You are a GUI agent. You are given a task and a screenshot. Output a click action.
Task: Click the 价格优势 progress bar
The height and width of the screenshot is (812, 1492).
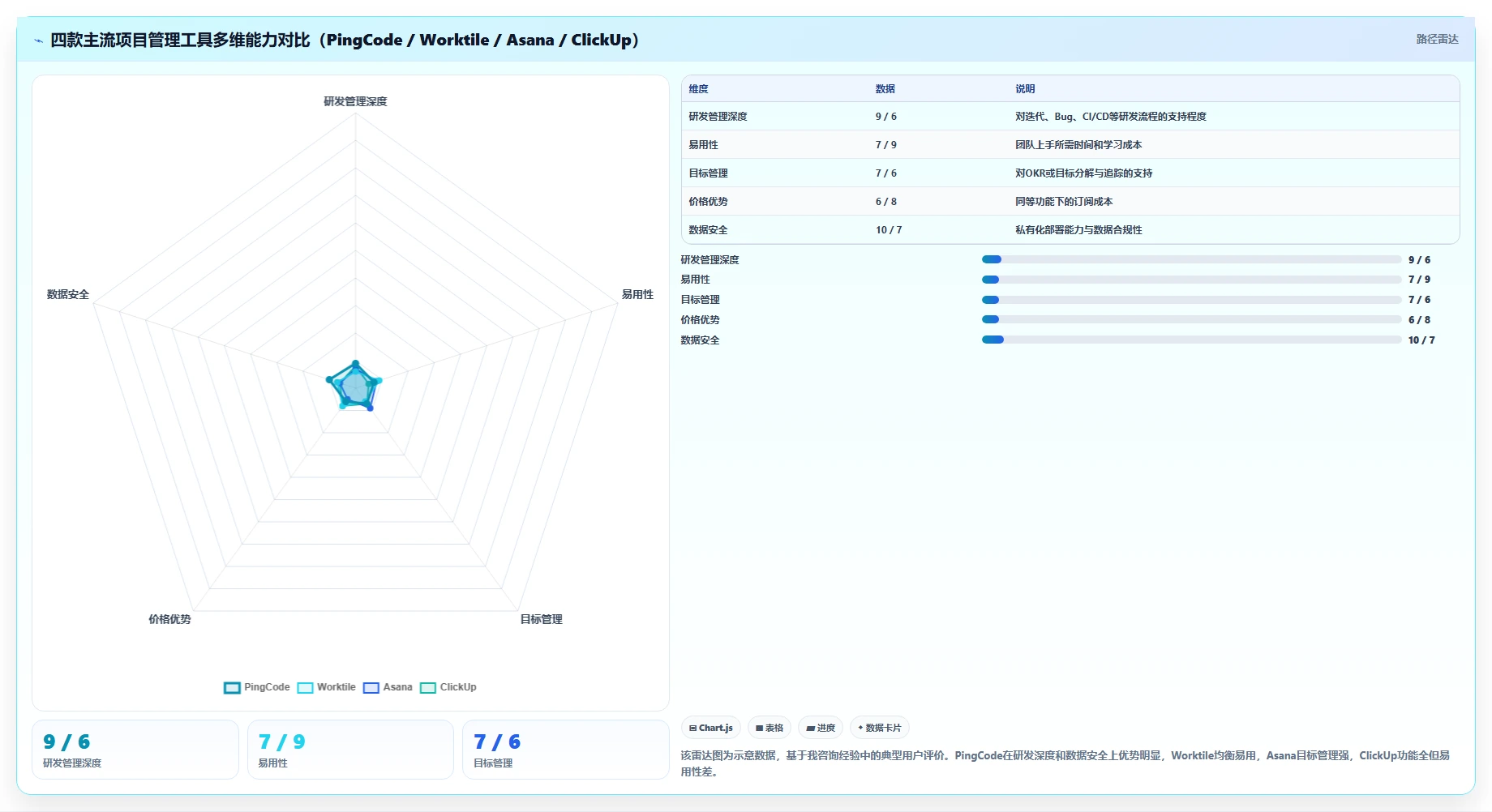(x=1191, y=319)
